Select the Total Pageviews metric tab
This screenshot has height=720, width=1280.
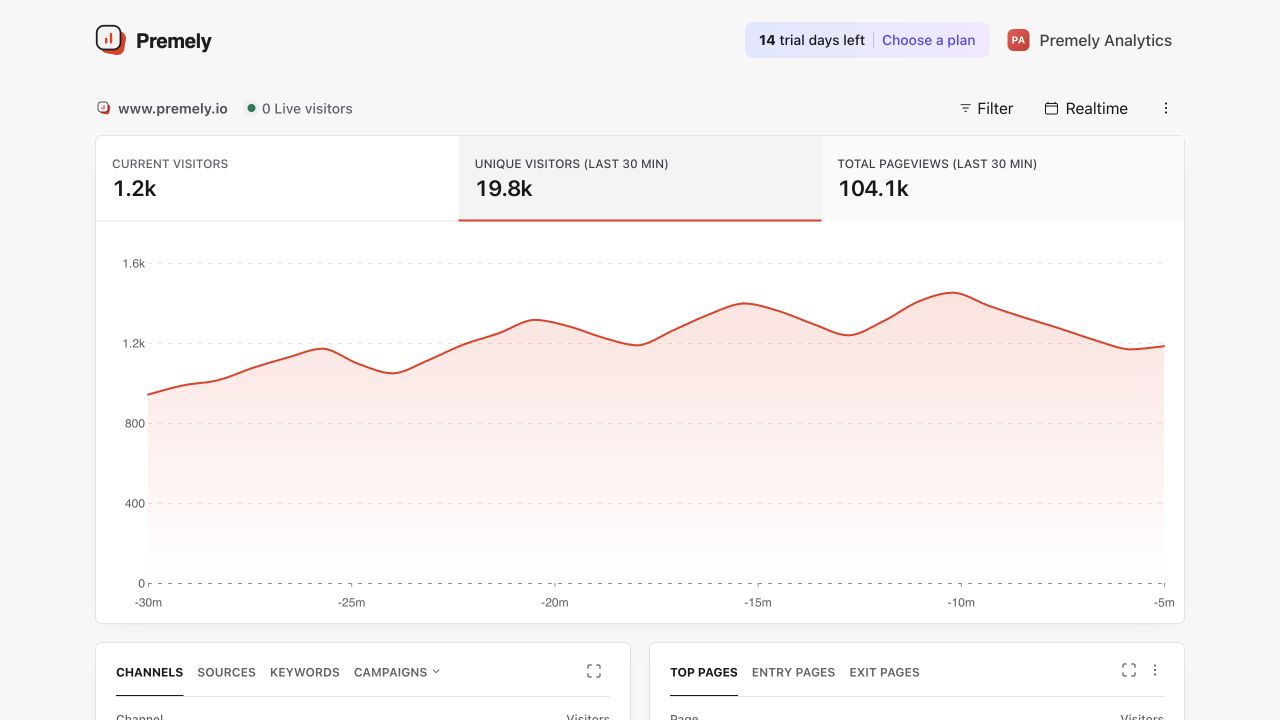pos(1002,178)
